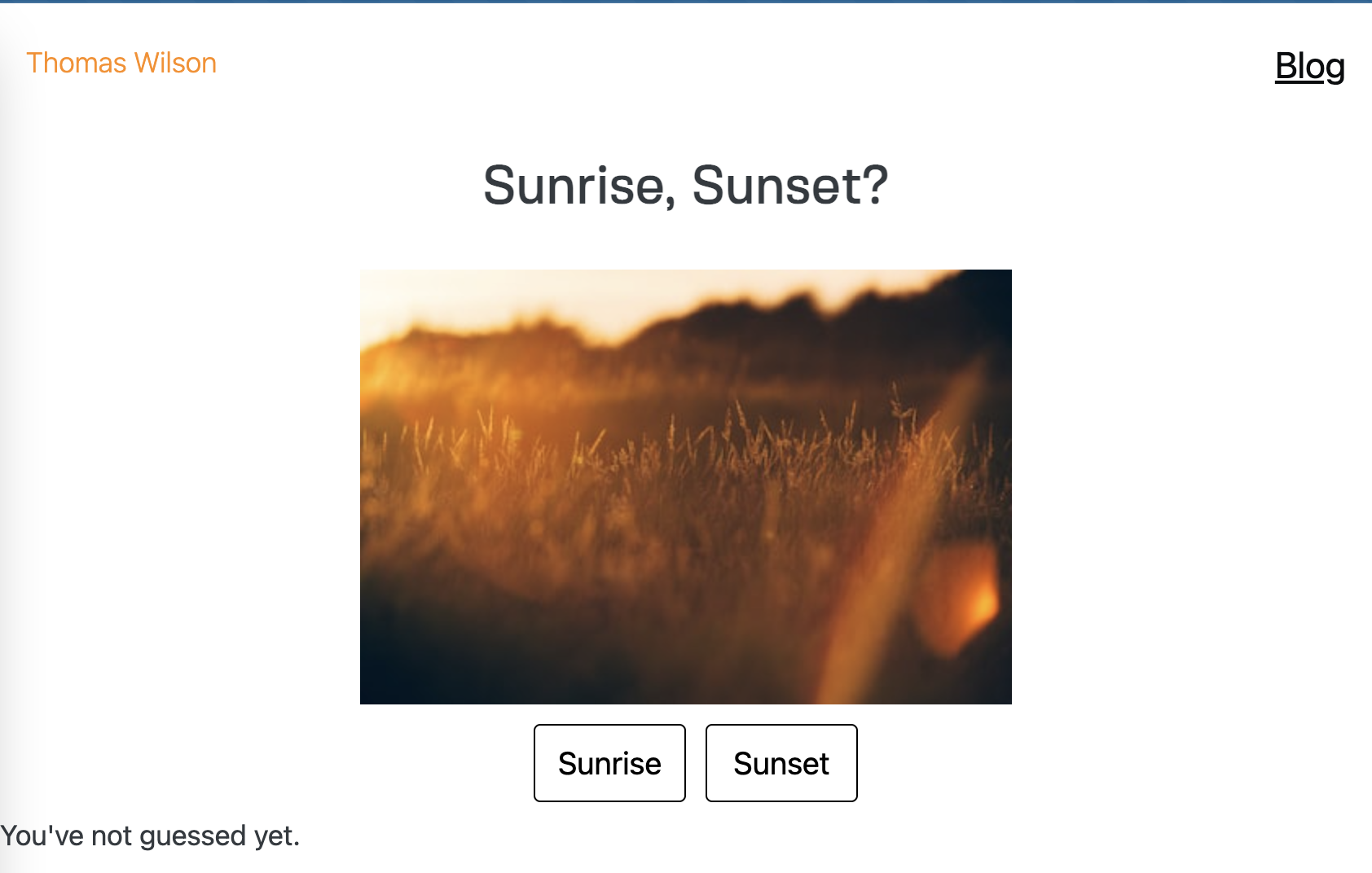Screen dimensions: 1372x873
Task: Guess Sunset for the photo
Action: point(781,763)
